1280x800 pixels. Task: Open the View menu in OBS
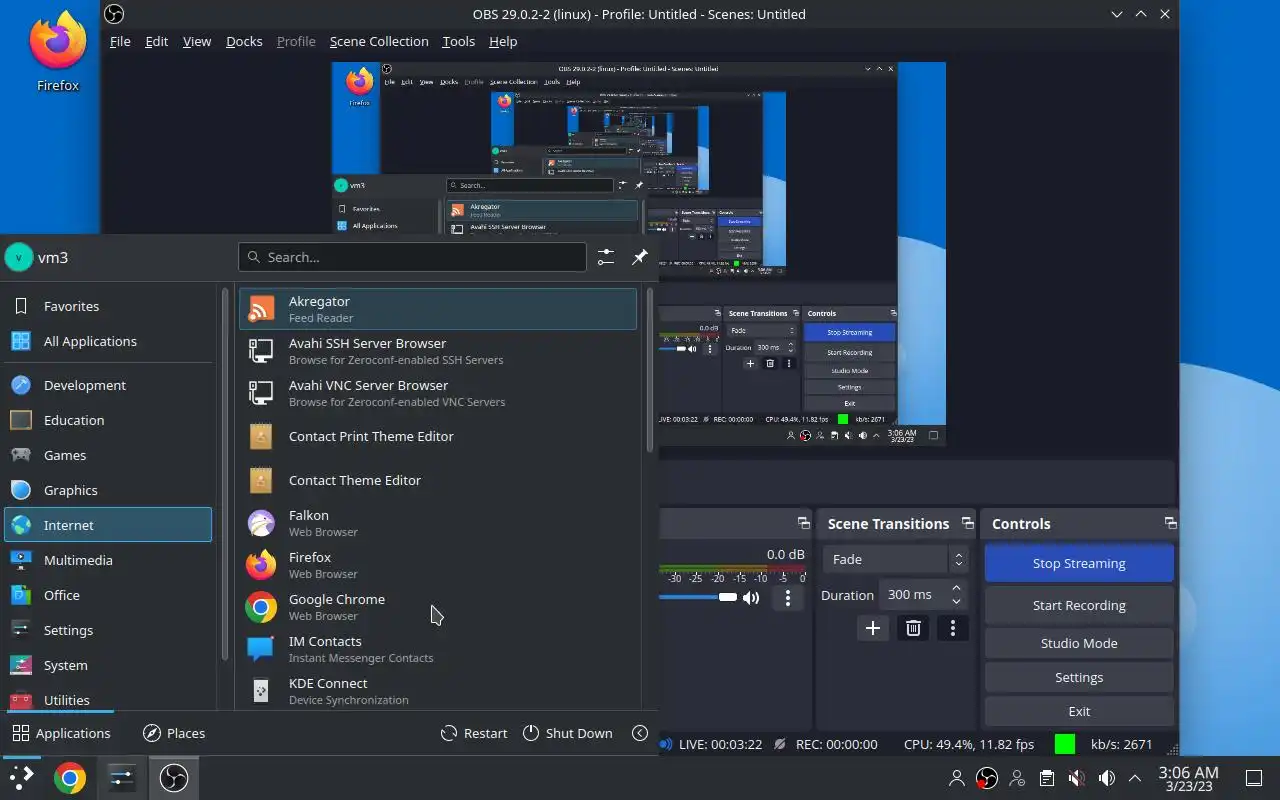click(197, 41)
